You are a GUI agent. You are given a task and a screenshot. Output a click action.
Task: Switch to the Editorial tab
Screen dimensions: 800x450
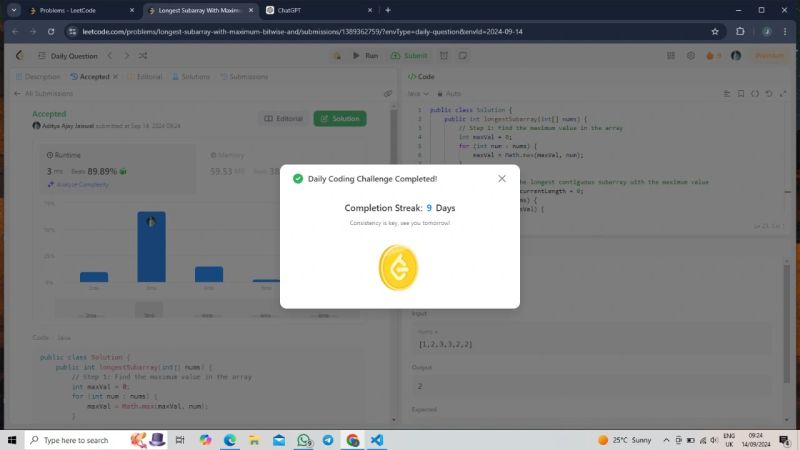point(145,77)
